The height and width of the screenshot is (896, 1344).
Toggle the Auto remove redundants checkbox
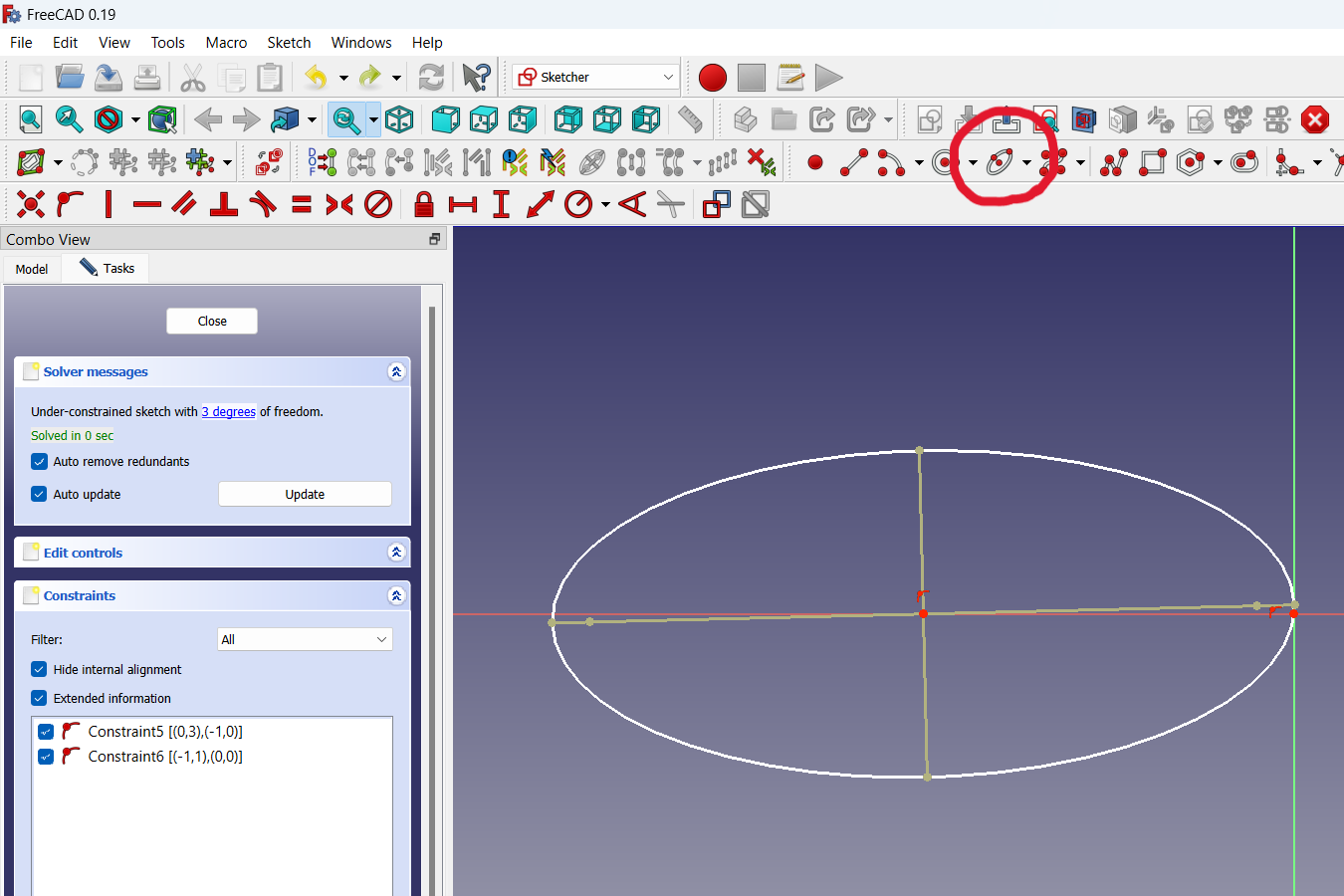[x=39, y=462]
